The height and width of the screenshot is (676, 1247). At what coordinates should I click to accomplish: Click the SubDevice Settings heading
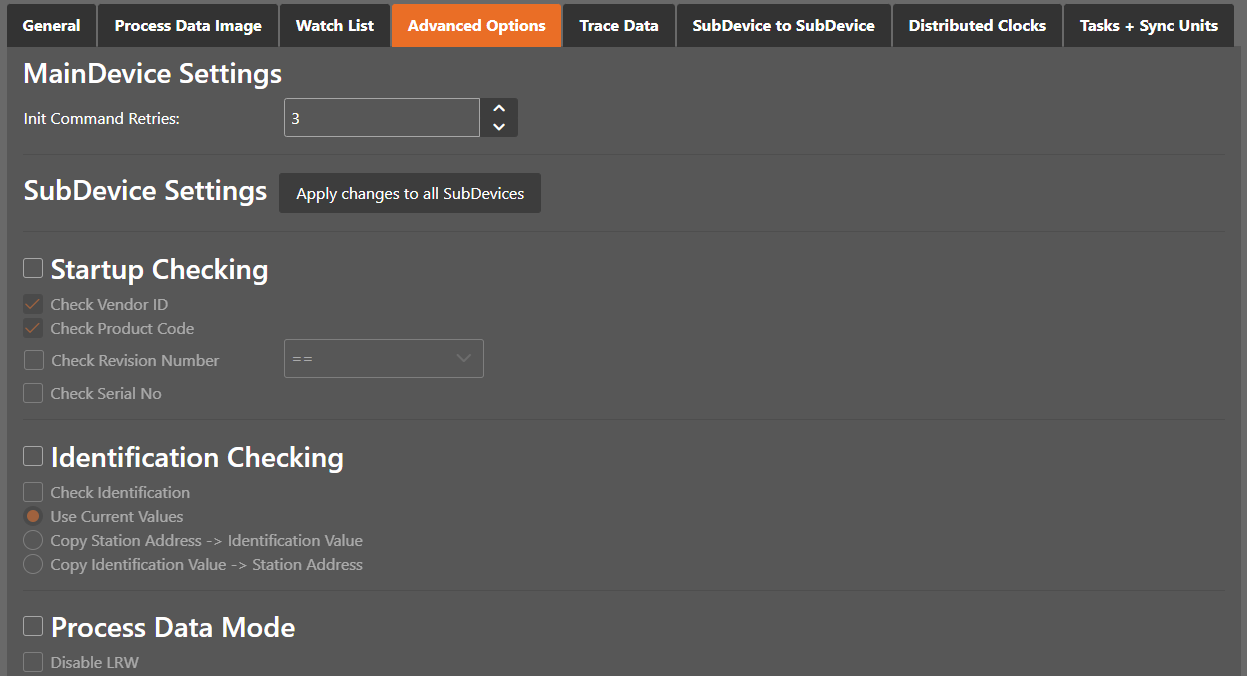pos(145,190)
